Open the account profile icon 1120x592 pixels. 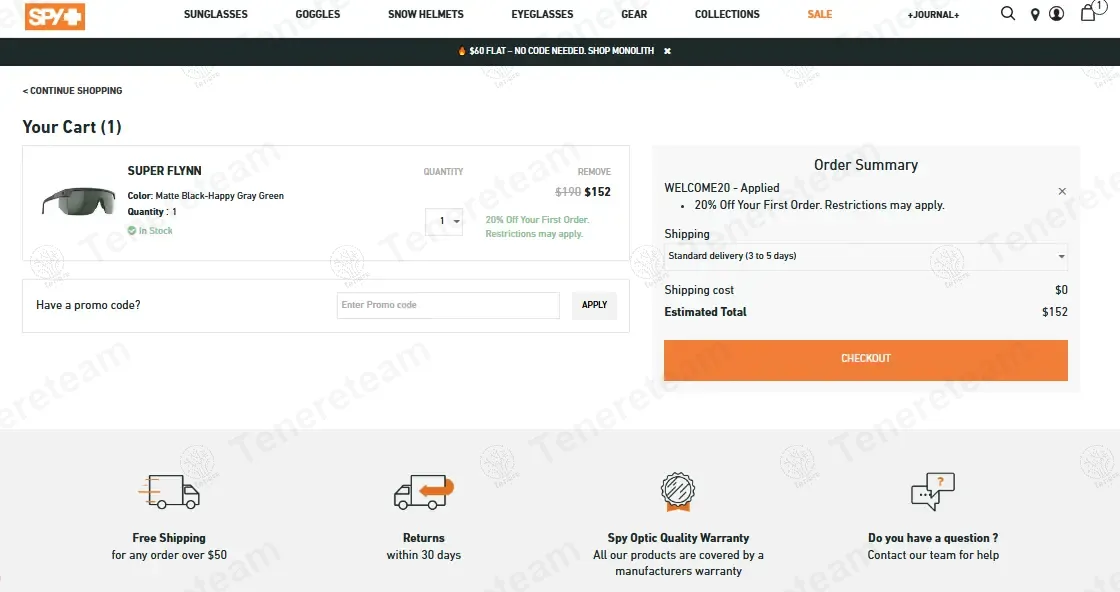pyautogui.click(x=1056, y=14)
